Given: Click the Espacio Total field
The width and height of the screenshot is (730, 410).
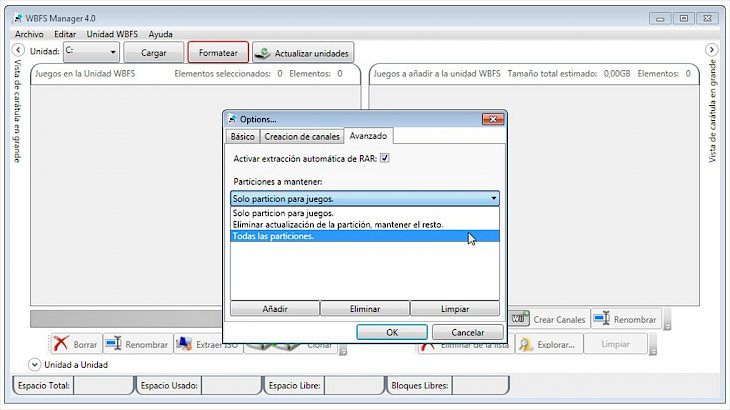Looking at the screenshot, I should point(103,385).
